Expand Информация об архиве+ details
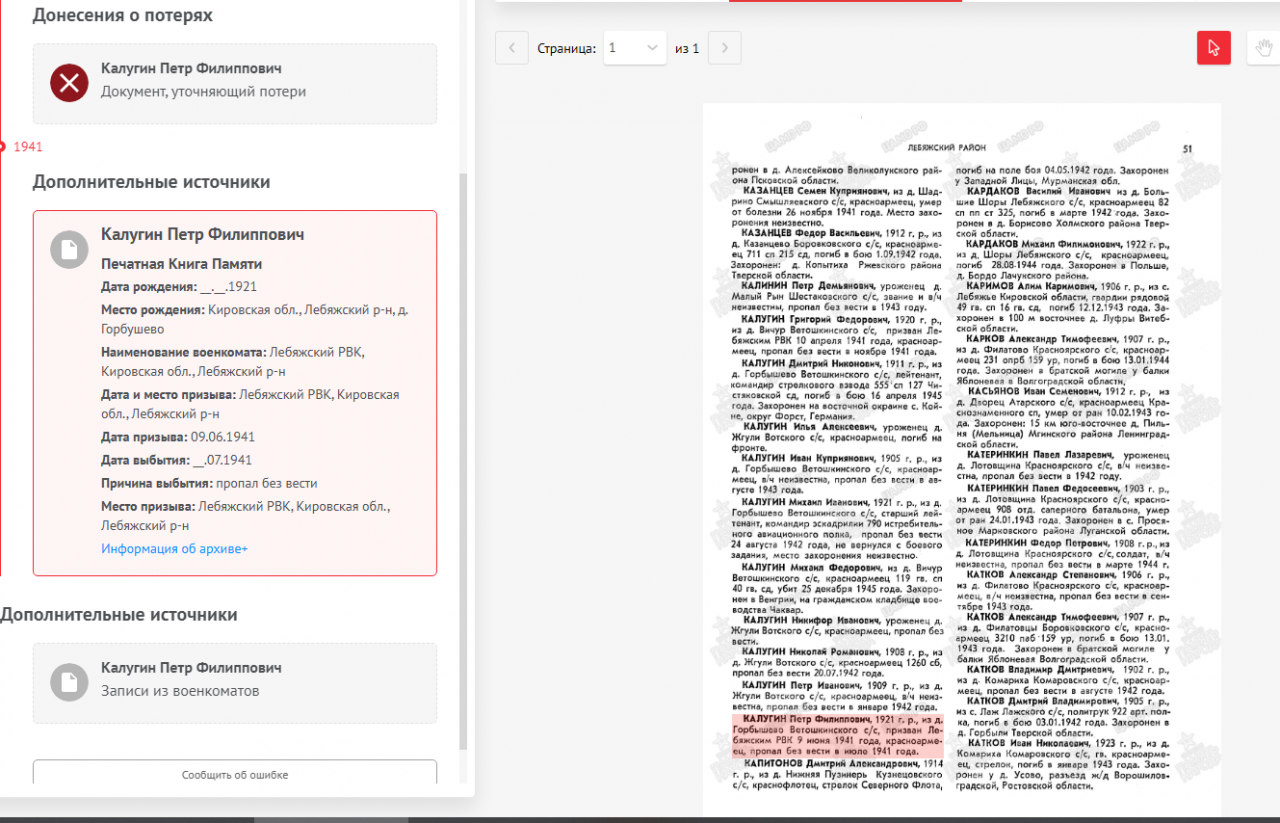The height and width of the screenshot is (823, 1280). tap(174, 549)
